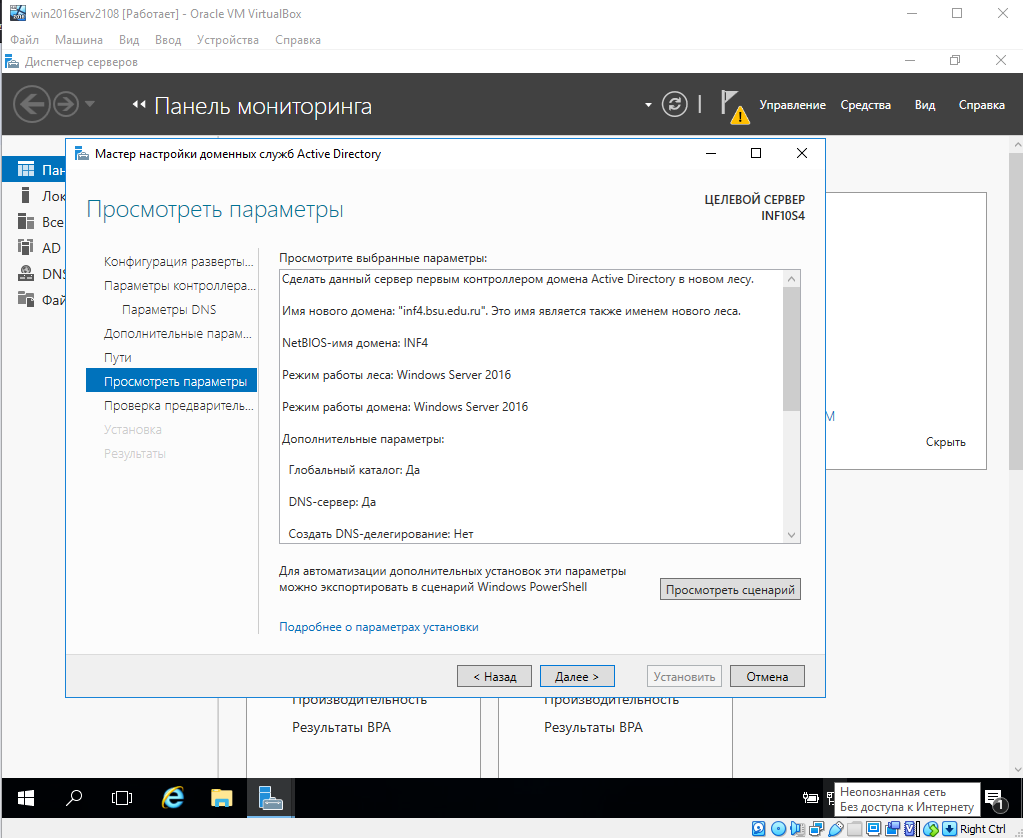Click the Просмотреть сценарий button
The width and height of the screenshot is (1023, 838).
point(730,589)
